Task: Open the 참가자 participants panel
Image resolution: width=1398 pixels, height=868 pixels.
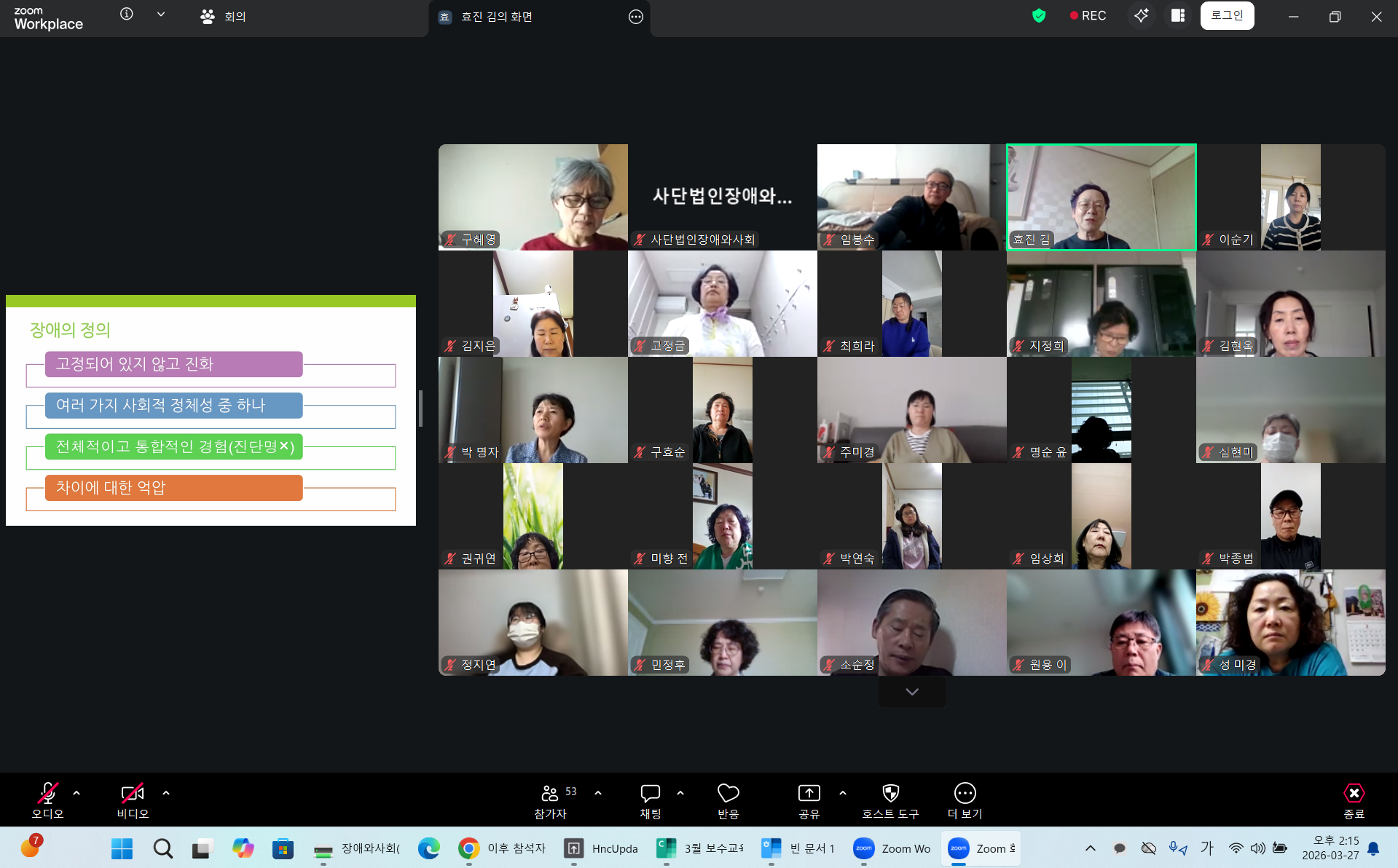Action: [x=551, y=800]
